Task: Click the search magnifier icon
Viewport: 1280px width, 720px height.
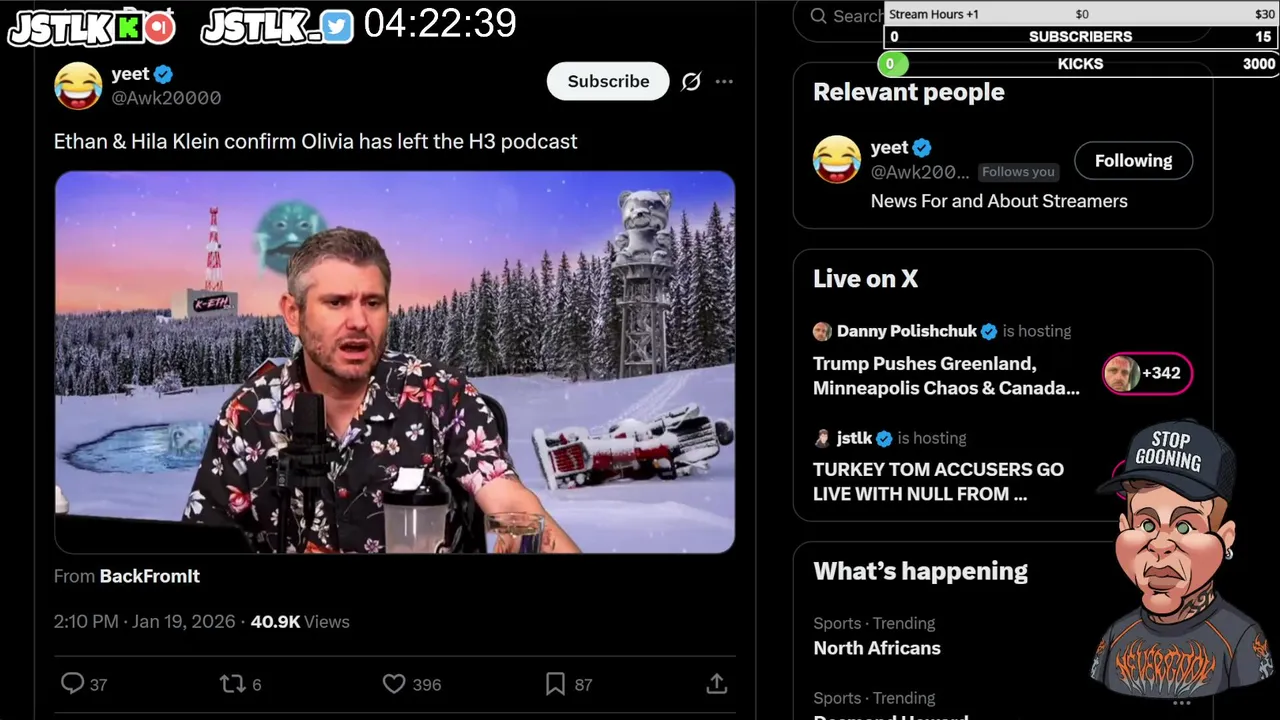Action: (819, 16)
